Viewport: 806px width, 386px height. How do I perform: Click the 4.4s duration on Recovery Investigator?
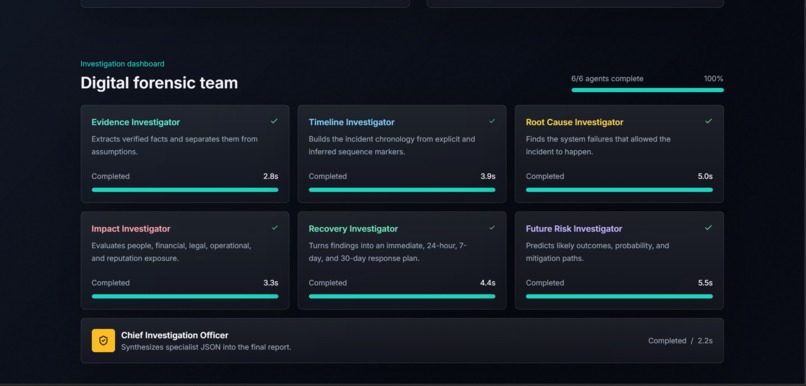[x=488, y=283]
